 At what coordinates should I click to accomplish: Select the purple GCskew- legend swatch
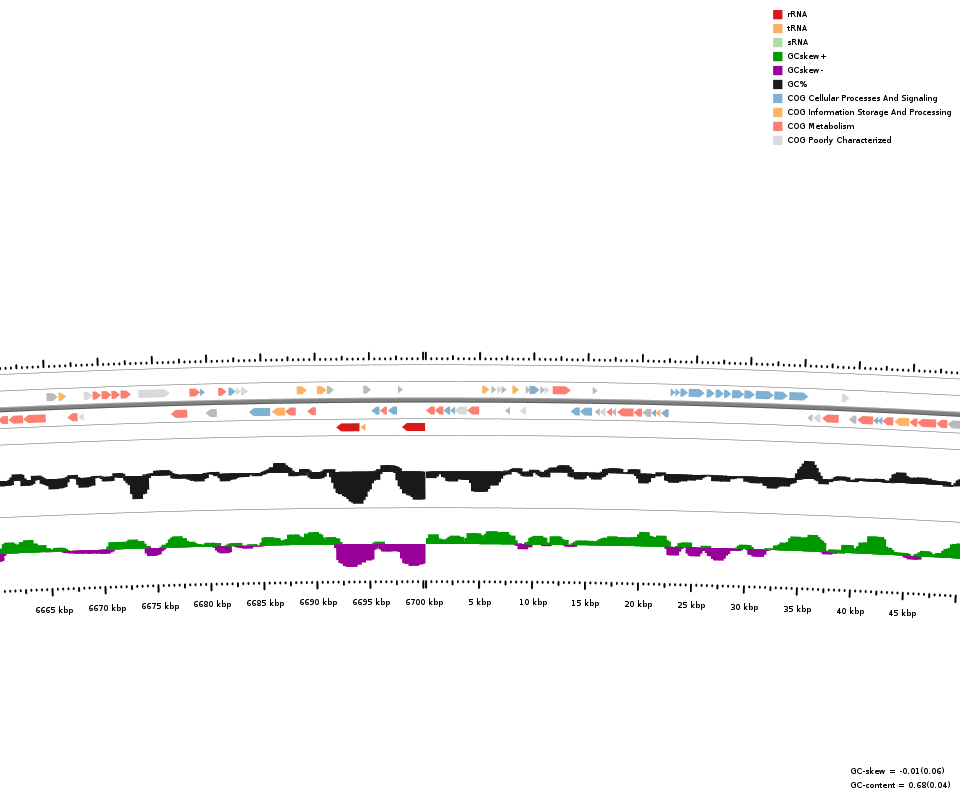click(x=777, y=70)
